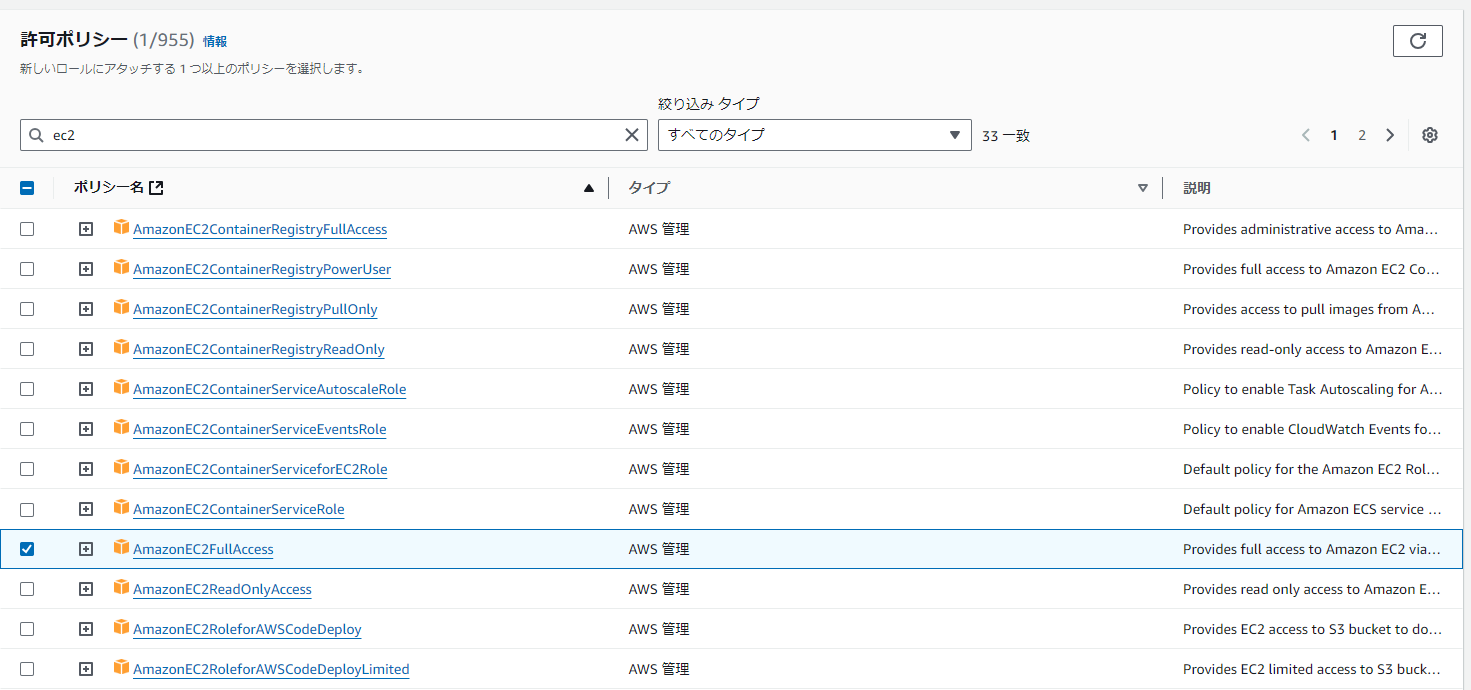
Task: Sort by タイプ column arrow
Action: pos(1143,188)
